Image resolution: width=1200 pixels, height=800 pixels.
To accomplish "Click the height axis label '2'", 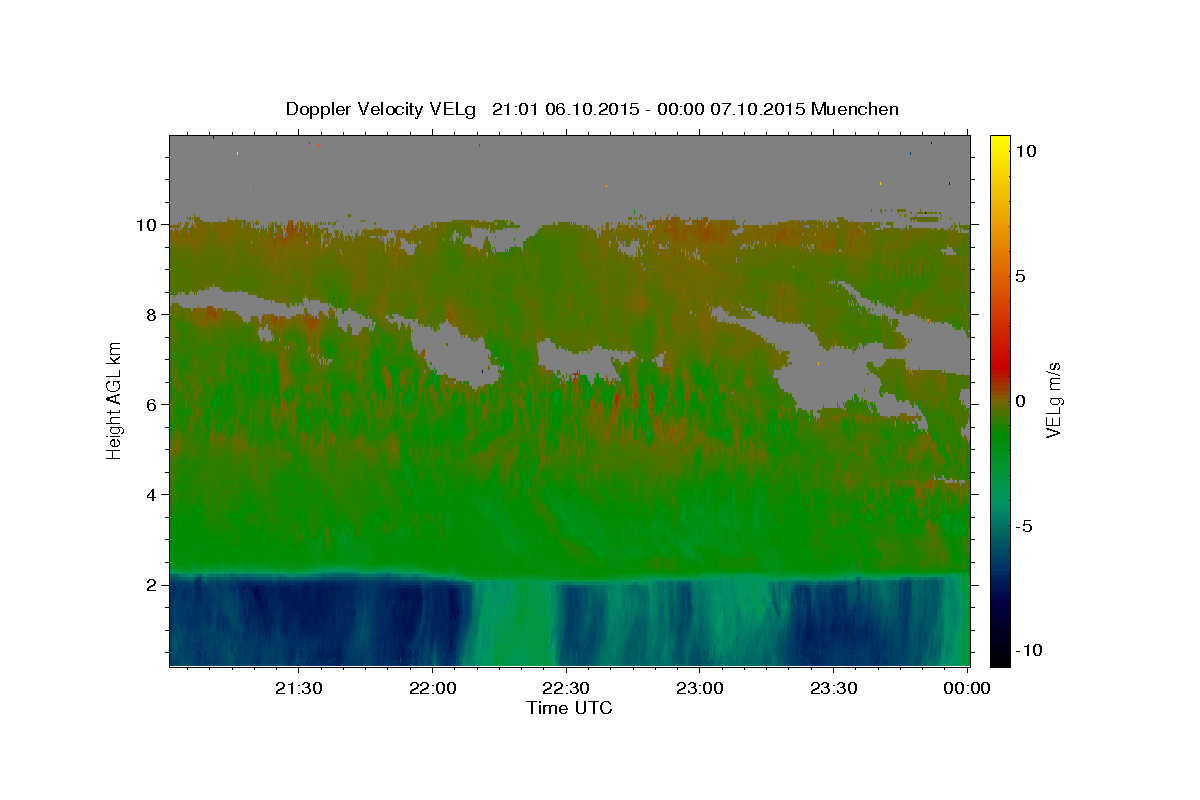I will [152, 585].
